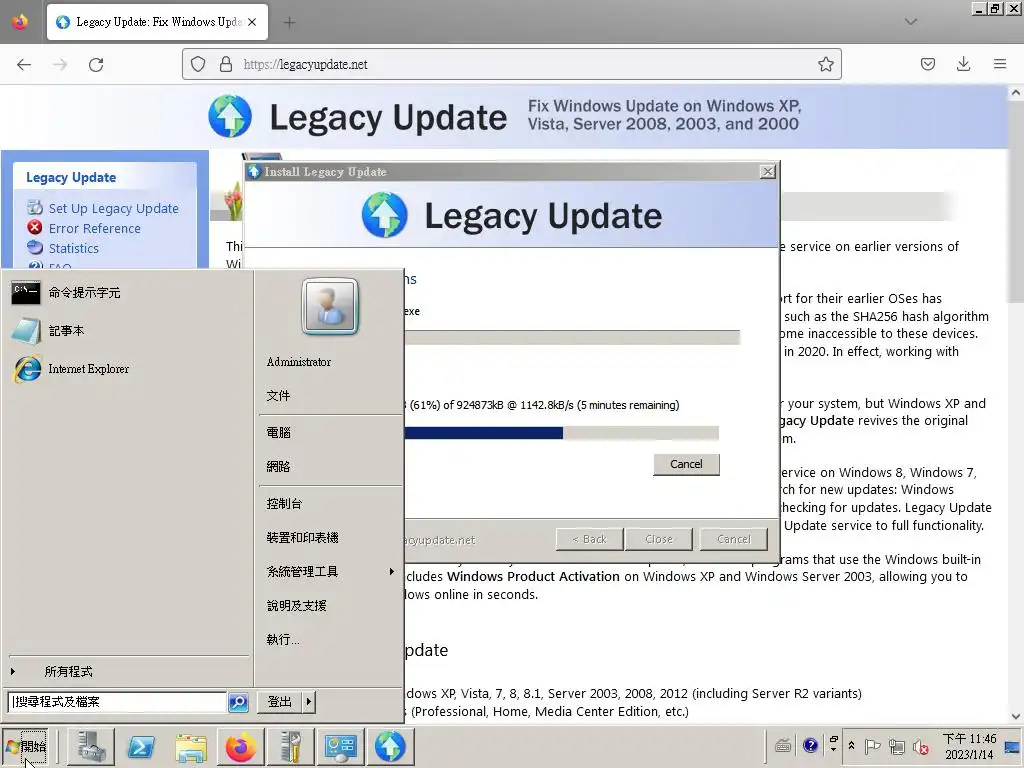
Task: Switch to Legacy Update installer on taskbar
Action: [390, 746]
